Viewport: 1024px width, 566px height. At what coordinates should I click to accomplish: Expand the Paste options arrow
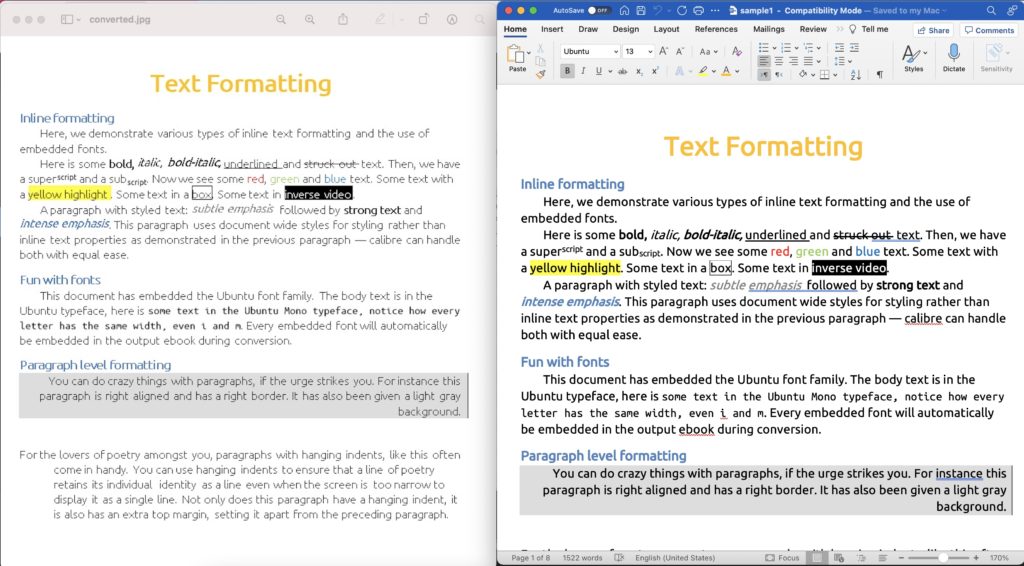pos(529,53)
